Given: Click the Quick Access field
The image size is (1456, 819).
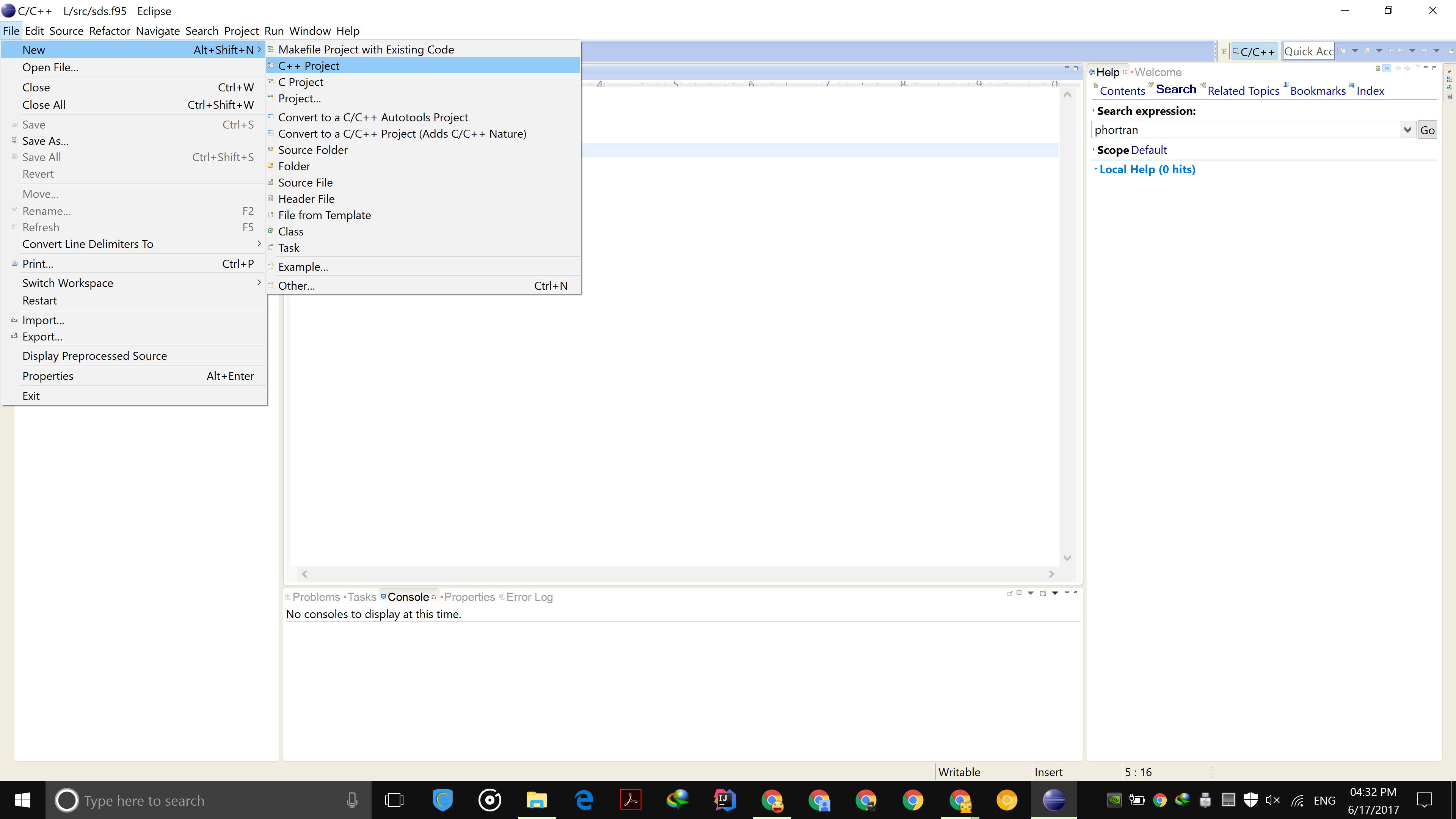Looking at the screenshot, I should point(1309,52).
